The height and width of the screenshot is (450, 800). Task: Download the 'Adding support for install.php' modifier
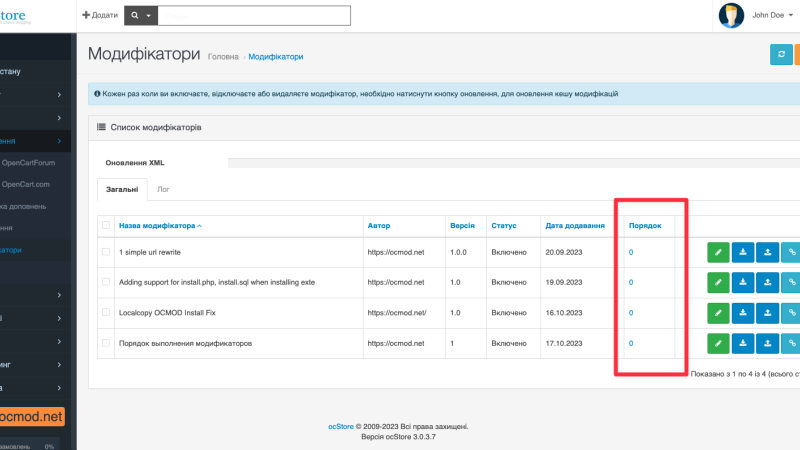click(x=743, y=282)
